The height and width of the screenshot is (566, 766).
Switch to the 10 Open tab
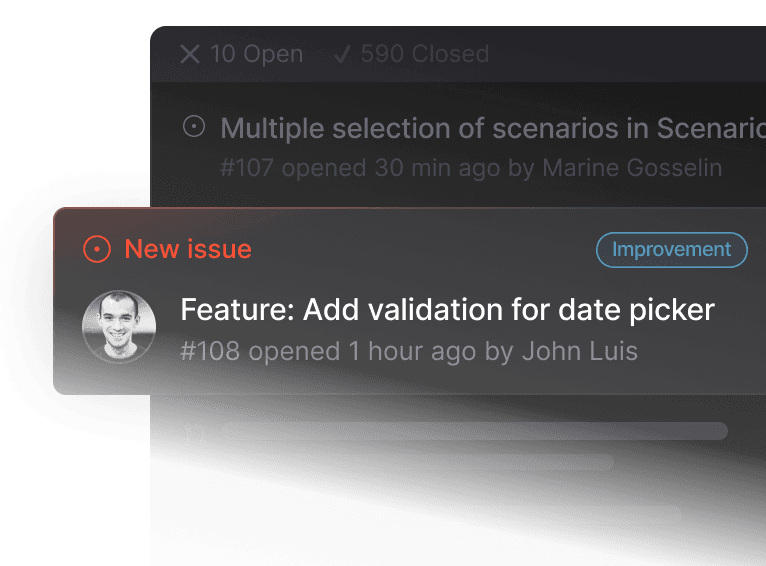click(x=256, y=54)
